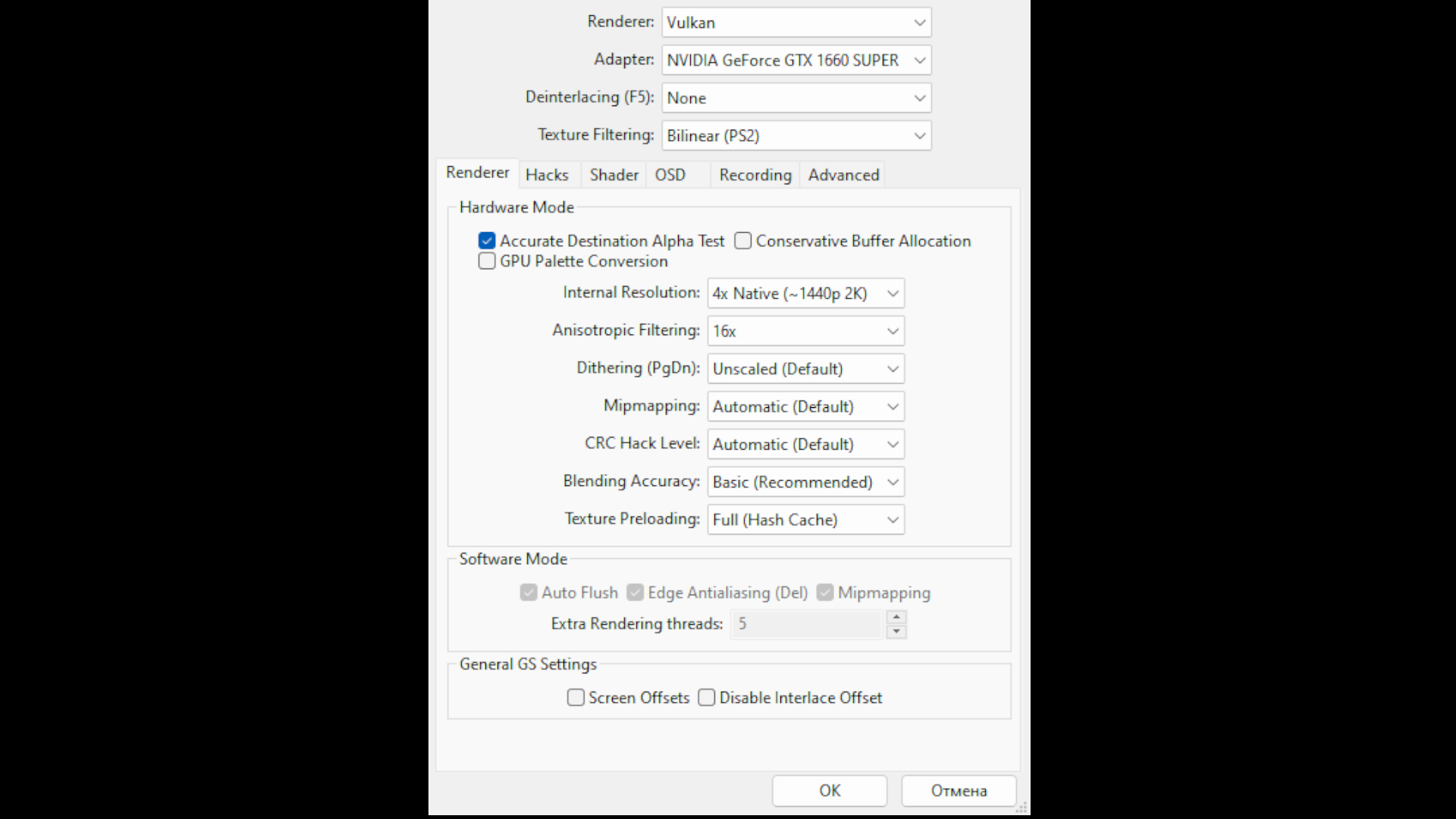
Task: Switch to the Advanced tab
Action: [843, 174]
